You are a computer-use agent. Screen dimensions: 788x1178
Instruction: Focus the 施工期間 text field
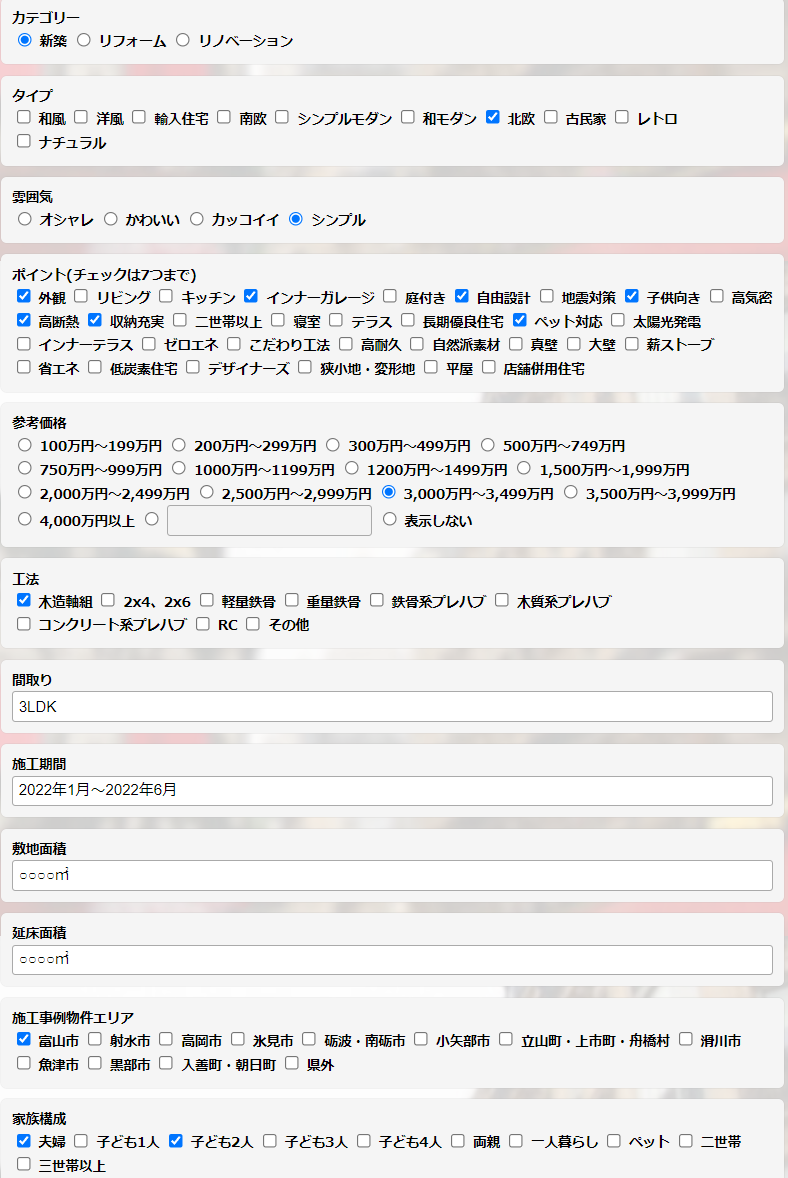[x=392, y=790]
